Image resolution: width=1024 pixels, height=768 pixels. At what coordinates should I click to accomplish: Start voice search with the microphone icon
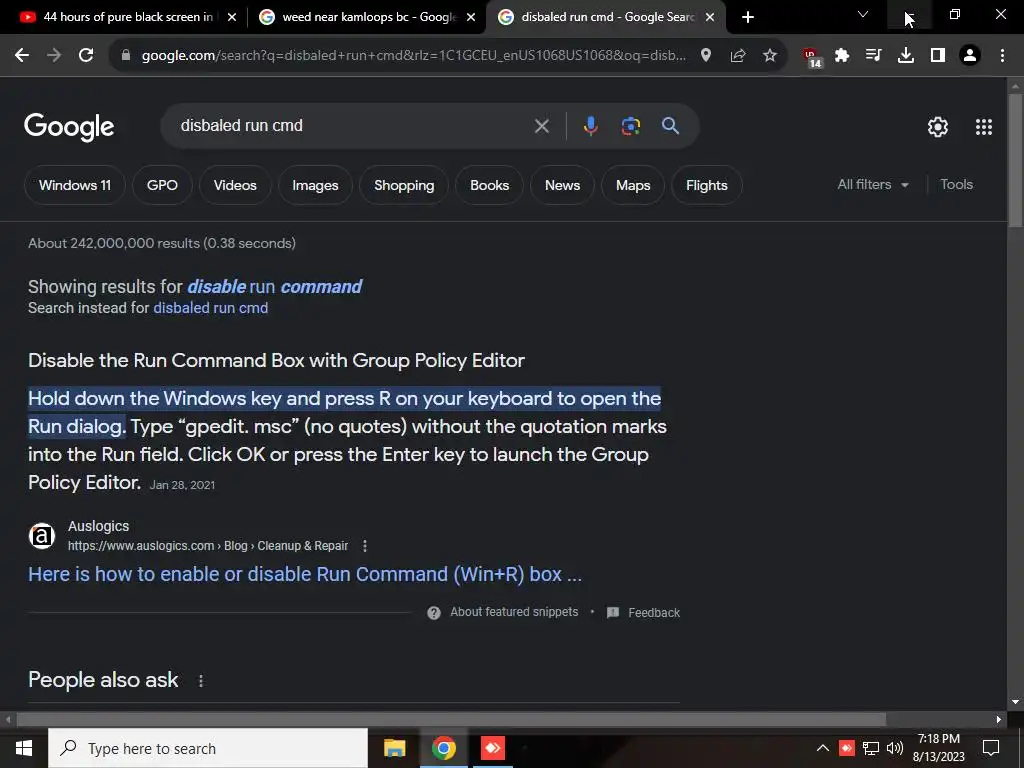(590, 126)
